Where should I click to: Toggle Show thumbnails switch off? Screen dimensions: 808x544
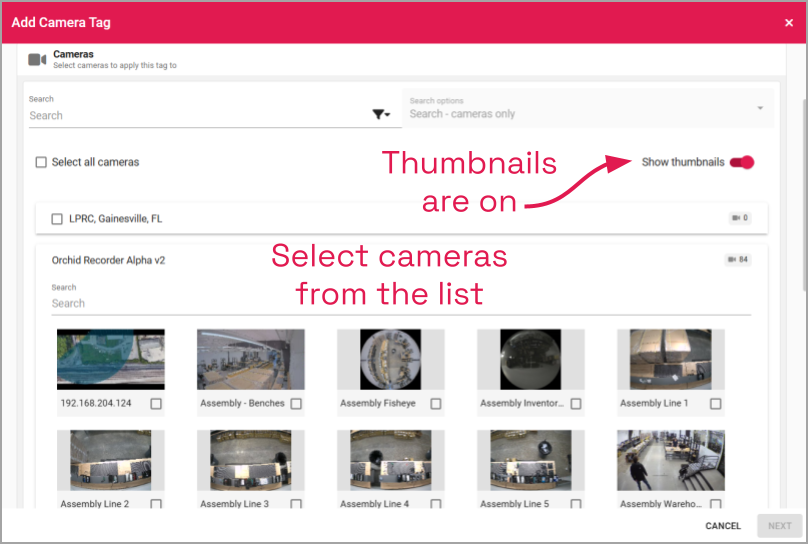pos(742,162)
